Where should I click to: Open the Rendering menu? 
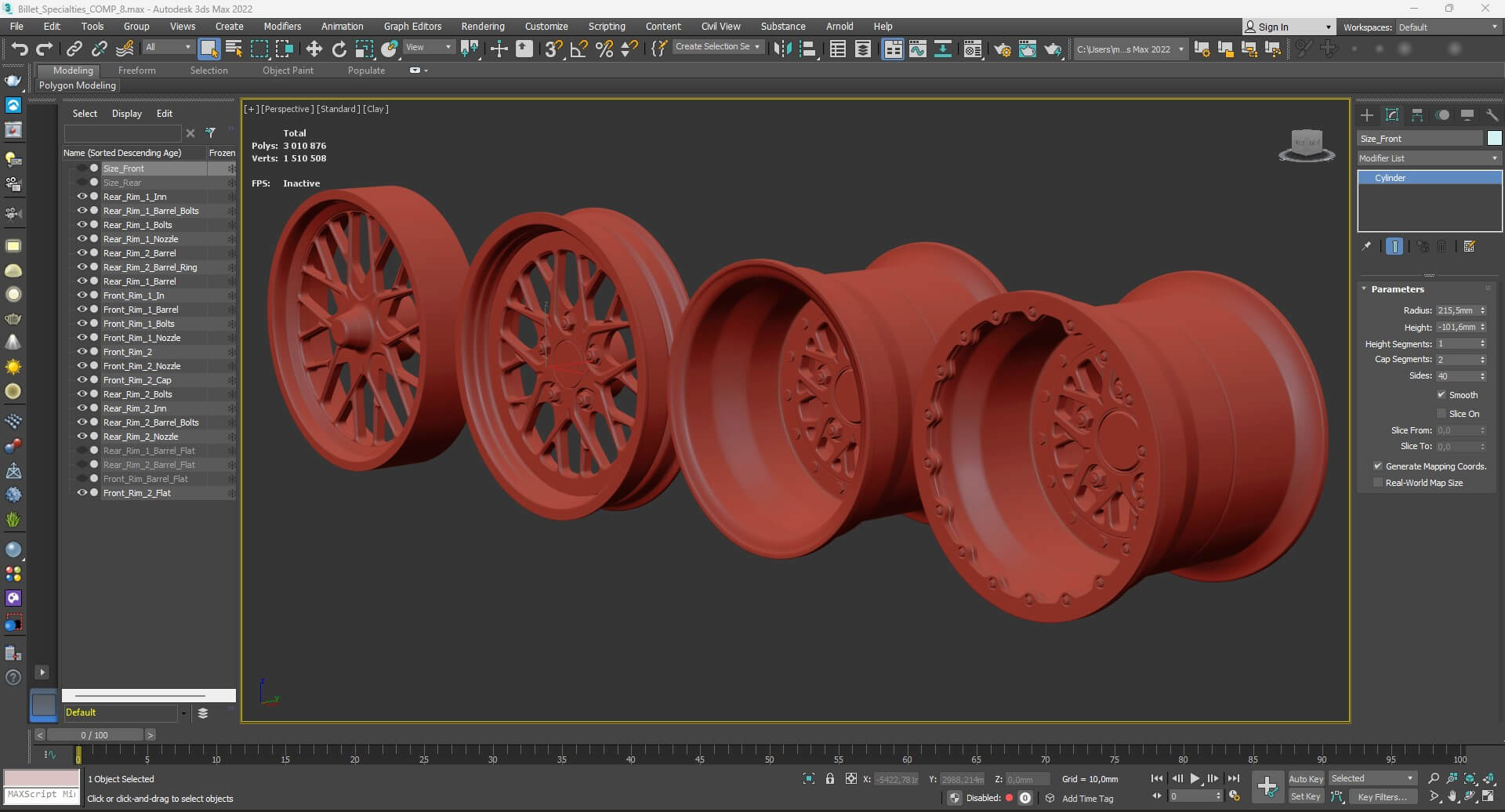(482, 26)
